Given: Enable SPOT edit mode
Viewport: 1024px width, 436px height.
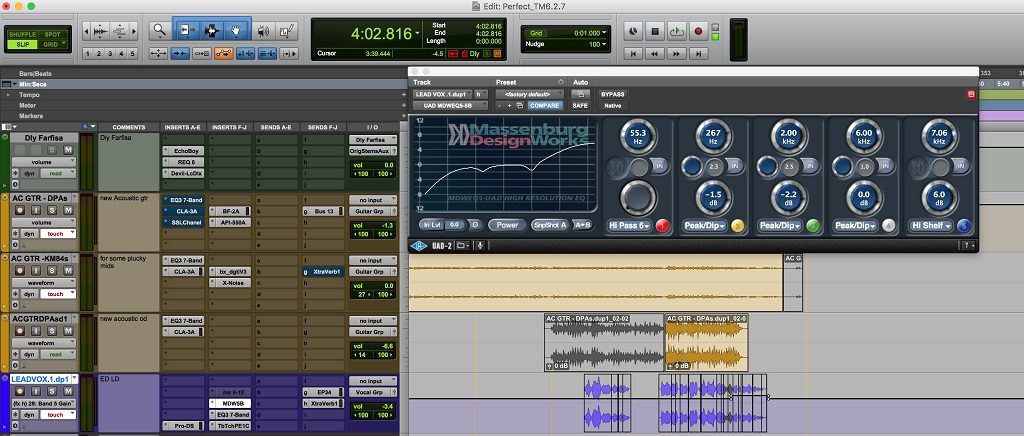Looking at the screenshot, I should pyautogui.click(x=53, y=35).
